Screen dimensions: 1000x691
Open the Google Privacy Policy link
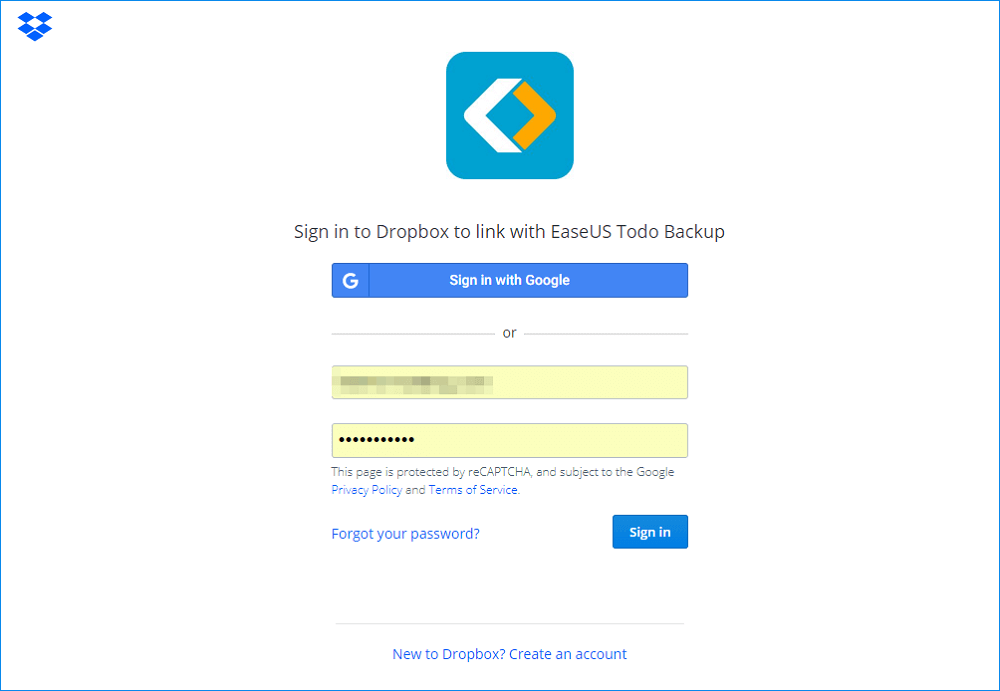tap(366, 490)
